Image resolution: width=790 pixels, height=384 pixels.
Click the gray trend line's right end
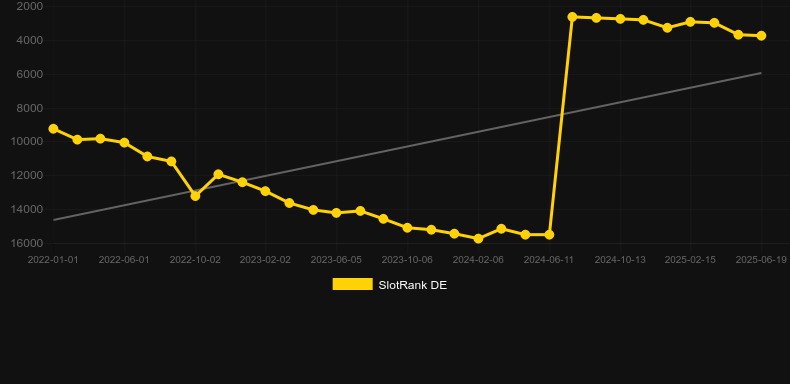(x=761, y=73)
